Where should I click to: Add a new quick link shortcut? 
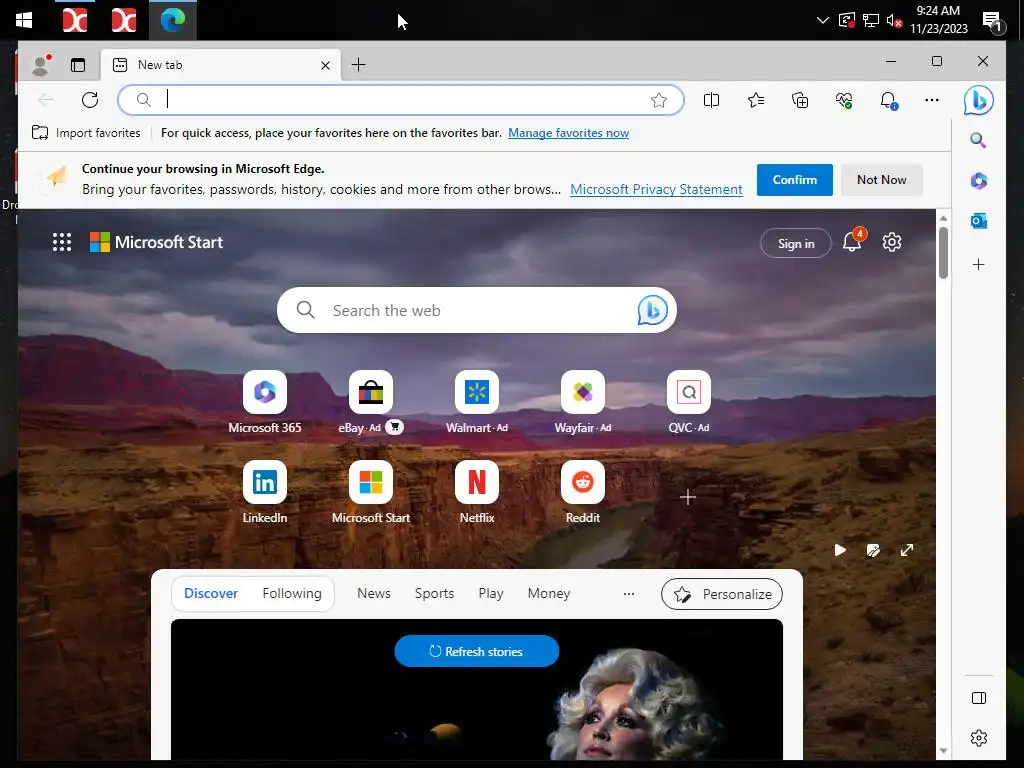688,498
